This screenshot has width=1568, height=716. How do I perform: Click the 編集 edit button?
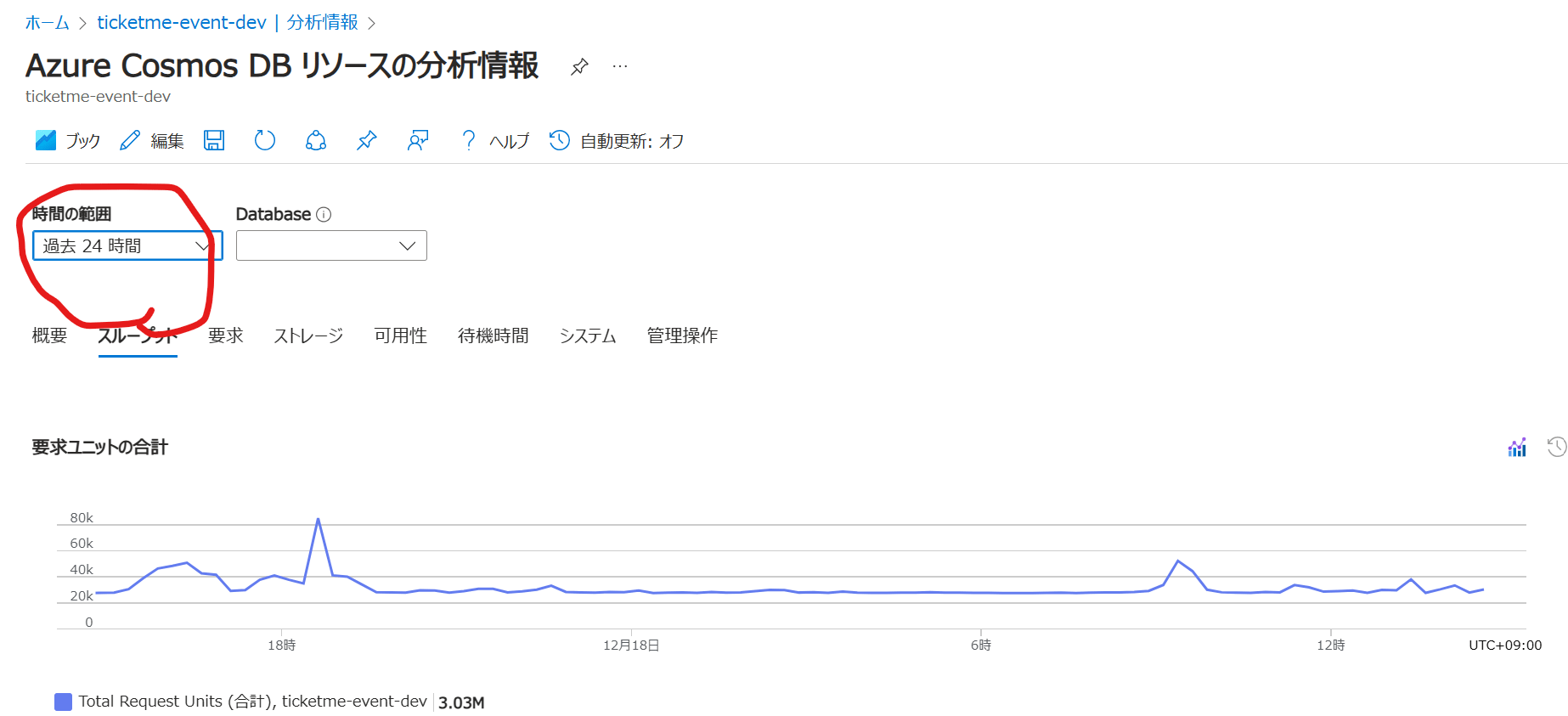(153, 141)
